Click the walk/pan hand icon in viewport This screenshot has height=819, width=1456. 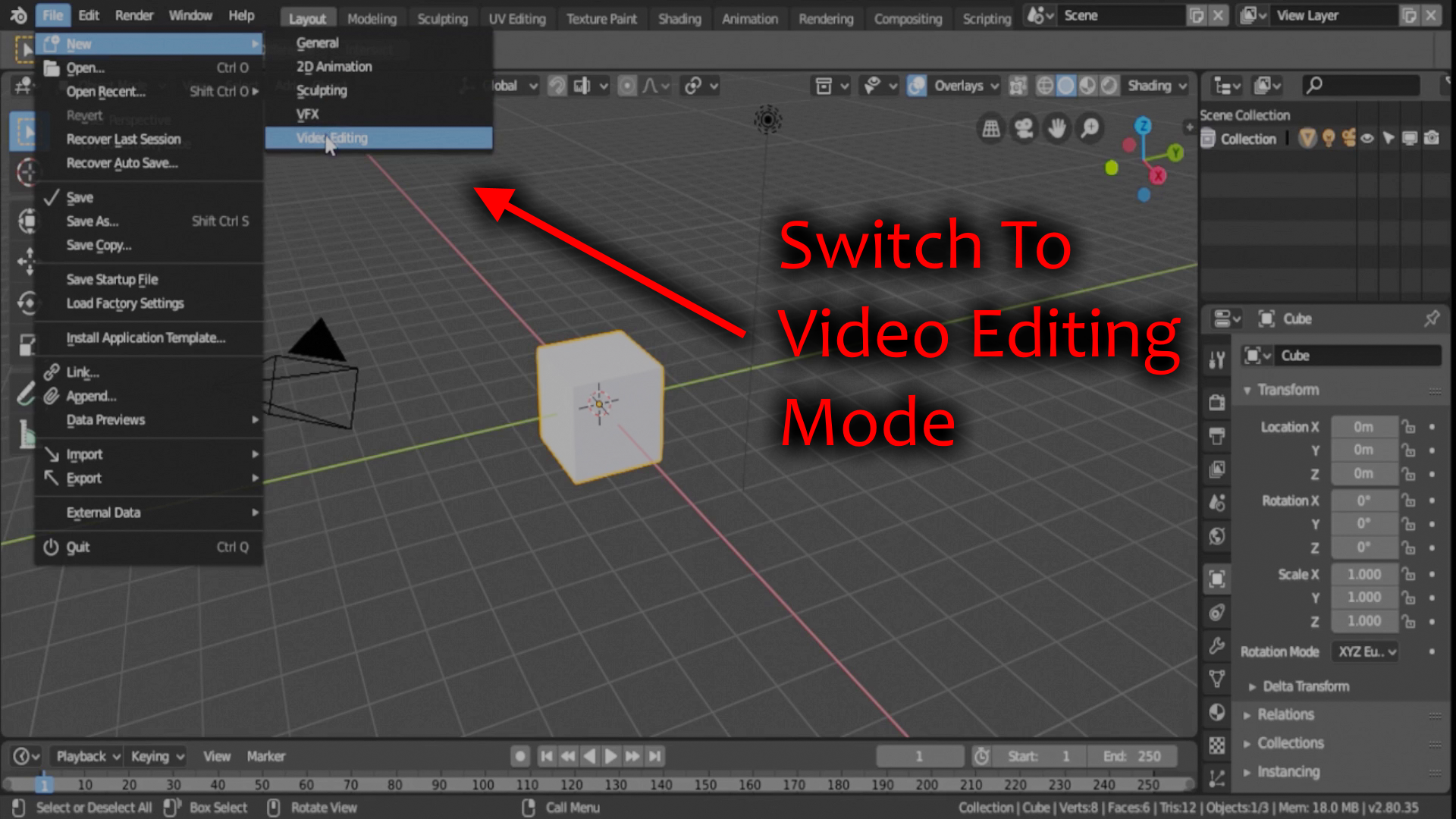pos(1056,129)
